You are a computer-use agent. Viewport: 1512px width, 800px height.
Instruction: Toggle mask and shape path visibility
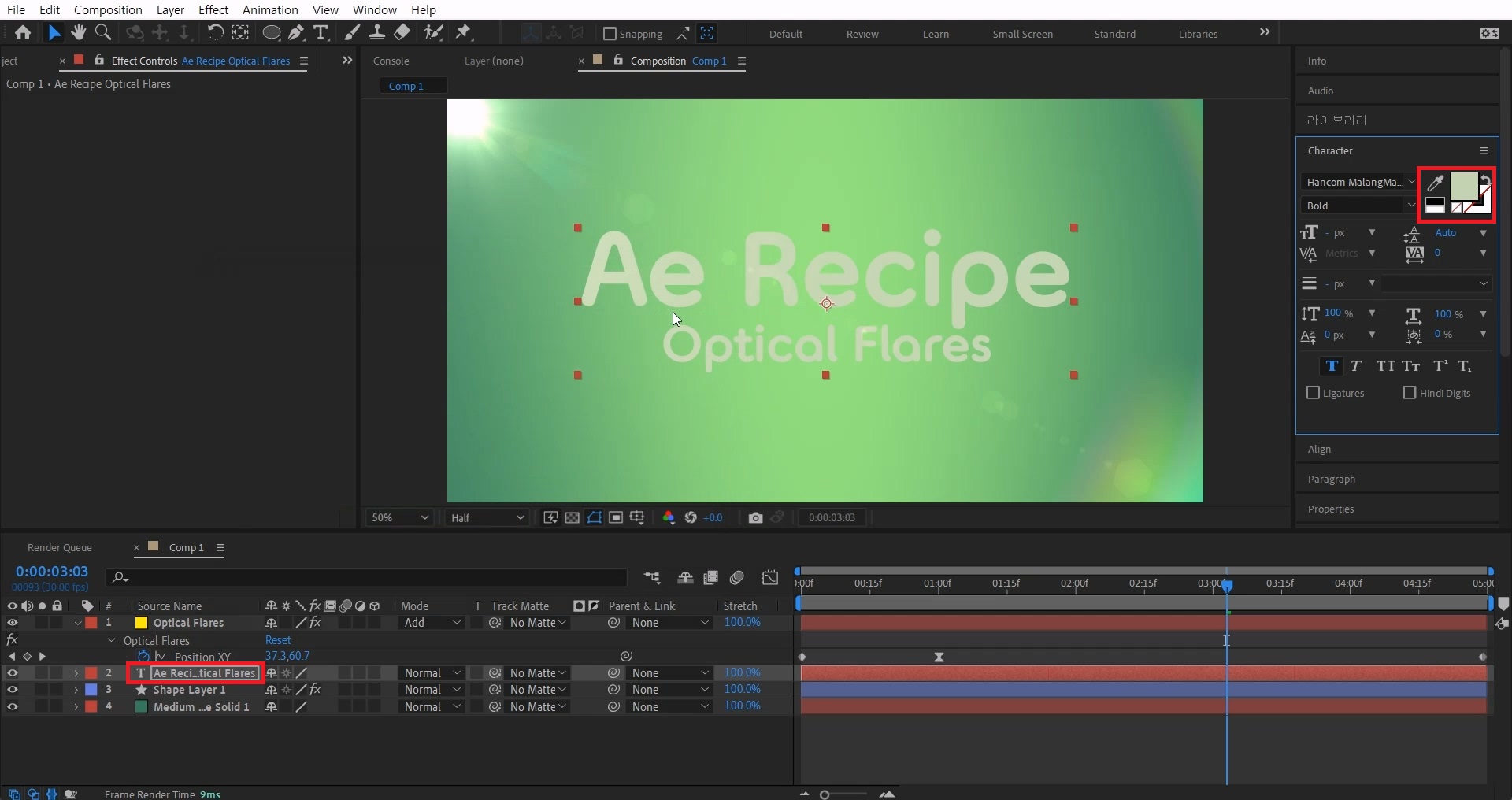tap(595, 517)
